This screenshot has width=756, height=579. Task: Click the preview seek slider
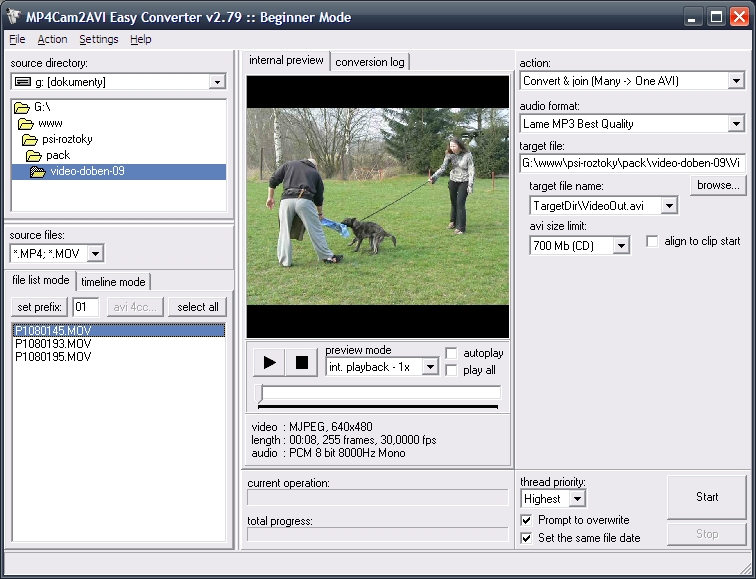[378, 393]
